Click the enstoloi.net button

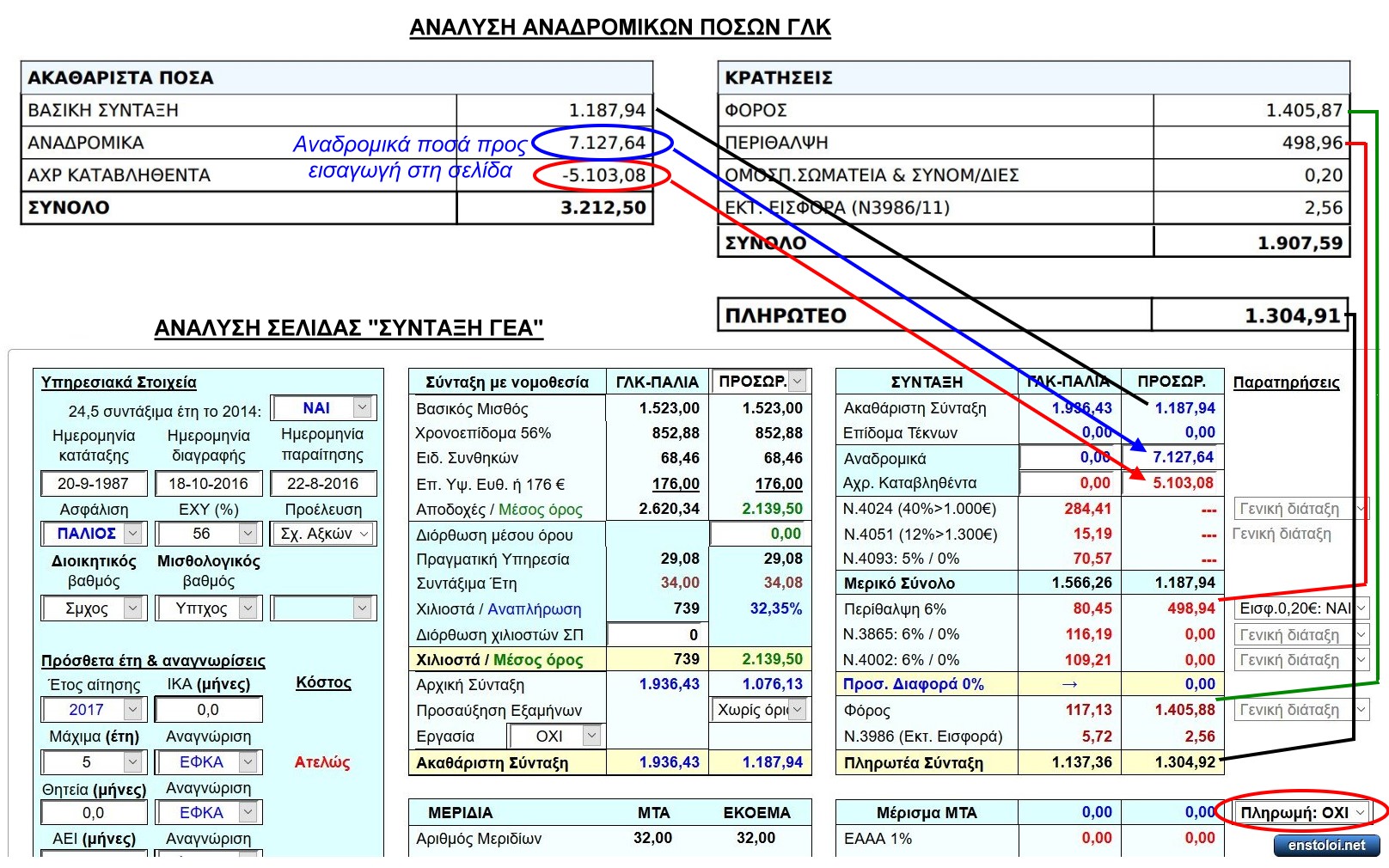(1326, 846)
